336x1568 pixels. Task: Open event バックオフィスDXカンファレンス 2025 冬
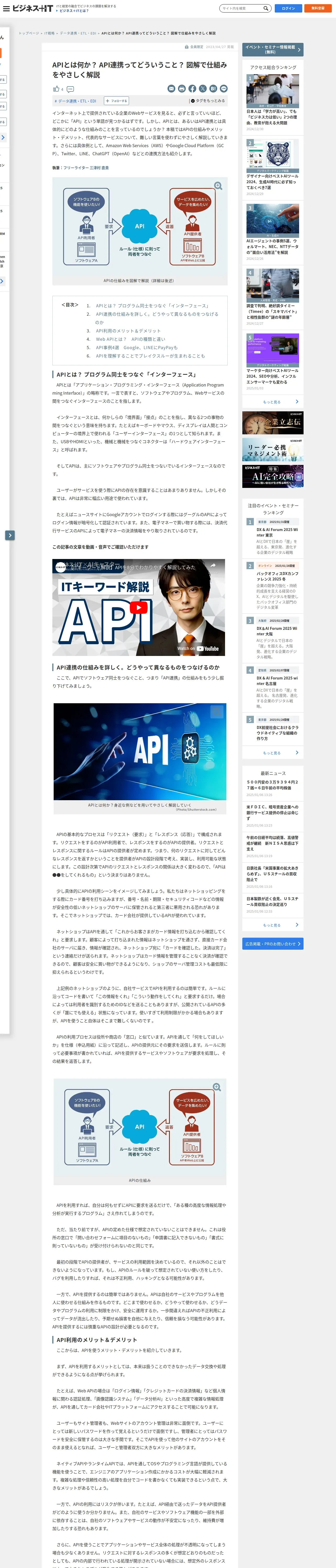click(277, 577)
